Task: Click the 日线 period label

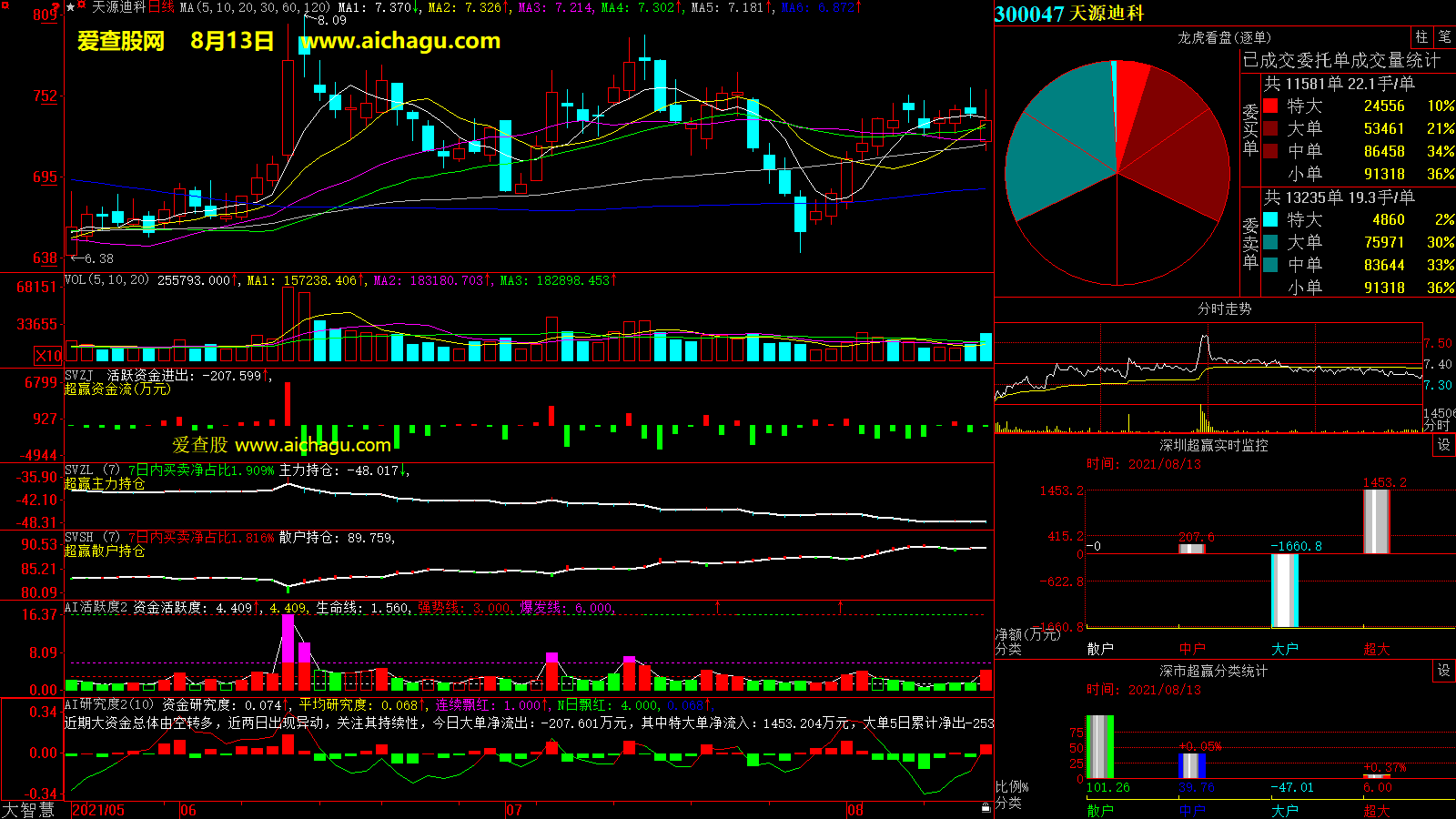Action: pyautogui.click(x=161, y=7)
